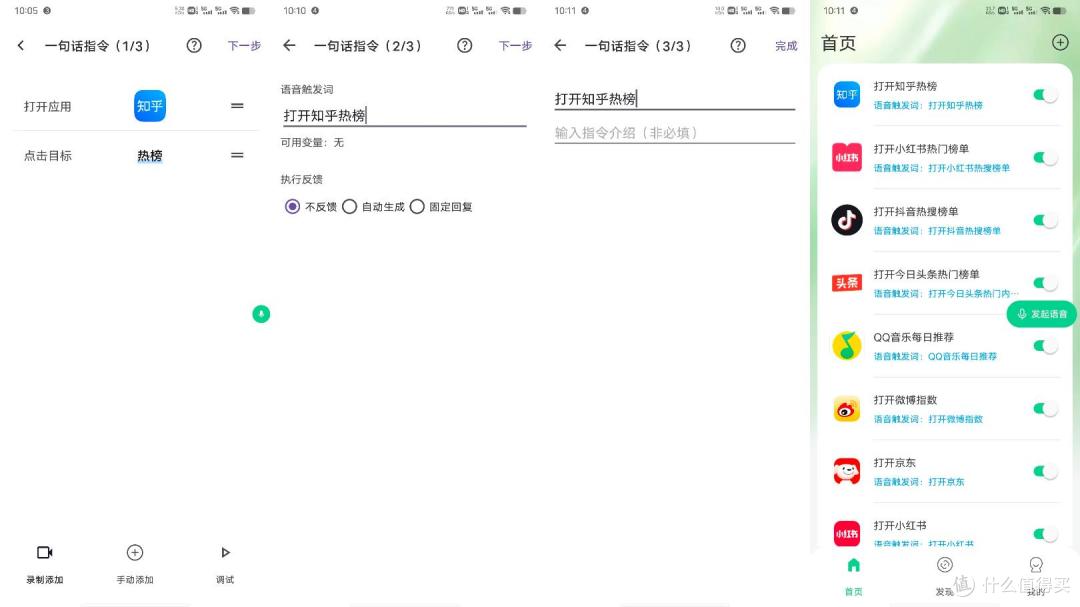Select the 热榜 click target text
Screen dimensions: 1080x607
pyautogui.click(x=149, y=156)
